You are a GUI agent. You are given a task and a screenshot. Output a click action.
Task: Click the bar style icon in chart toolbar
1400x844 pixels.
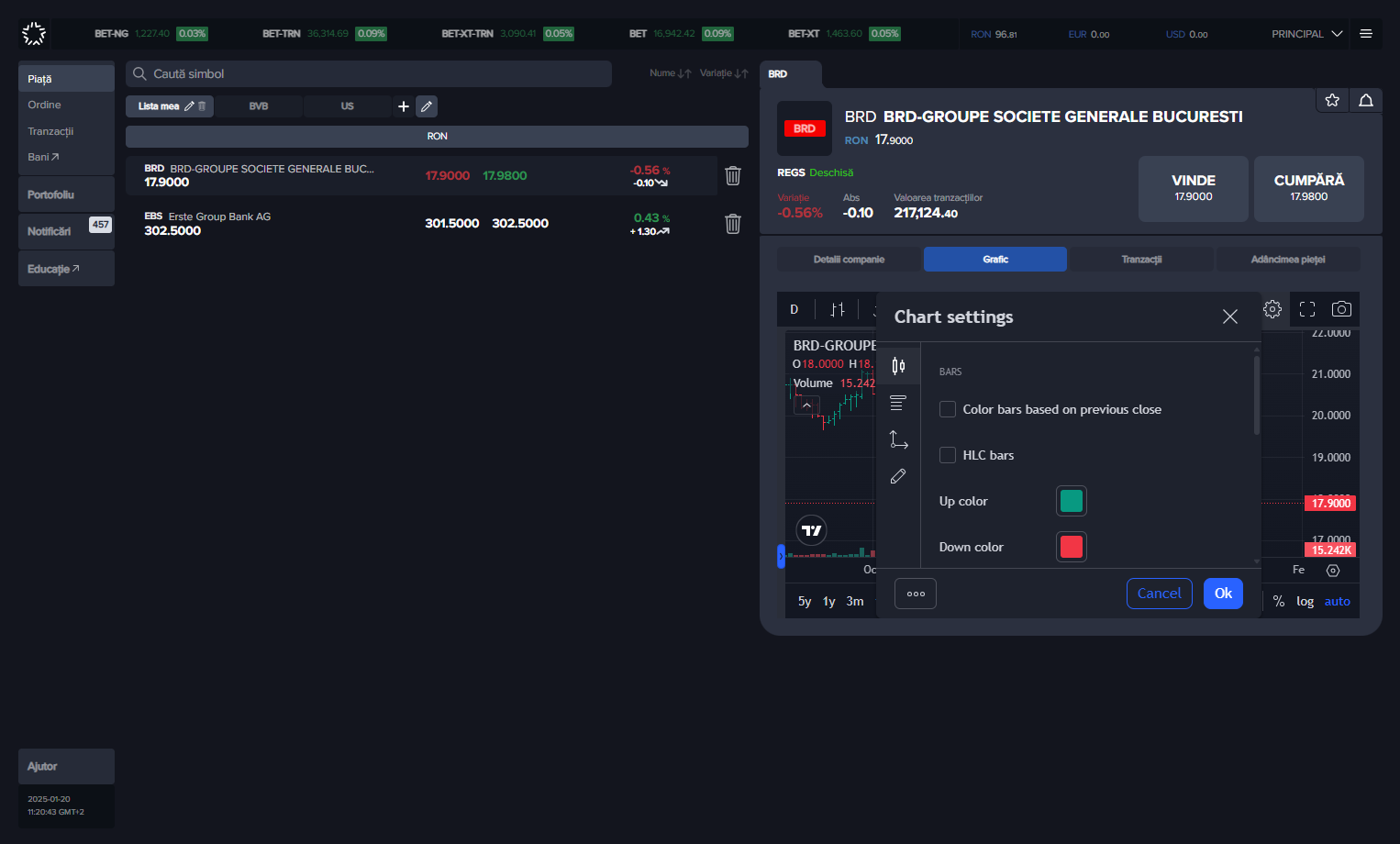tap(838, 309)
